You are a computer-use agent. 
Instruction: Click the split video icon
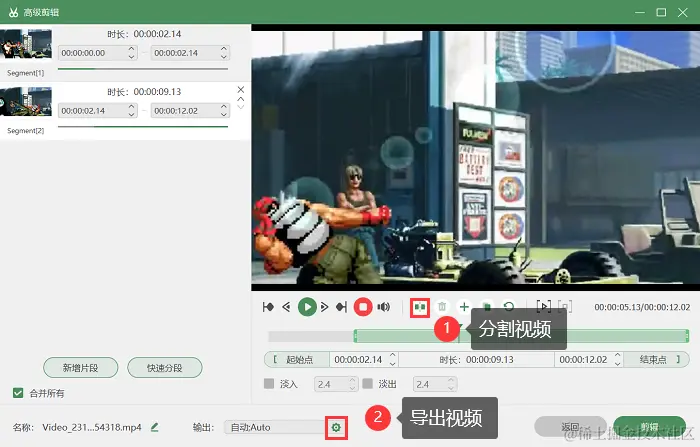[420, 308]
